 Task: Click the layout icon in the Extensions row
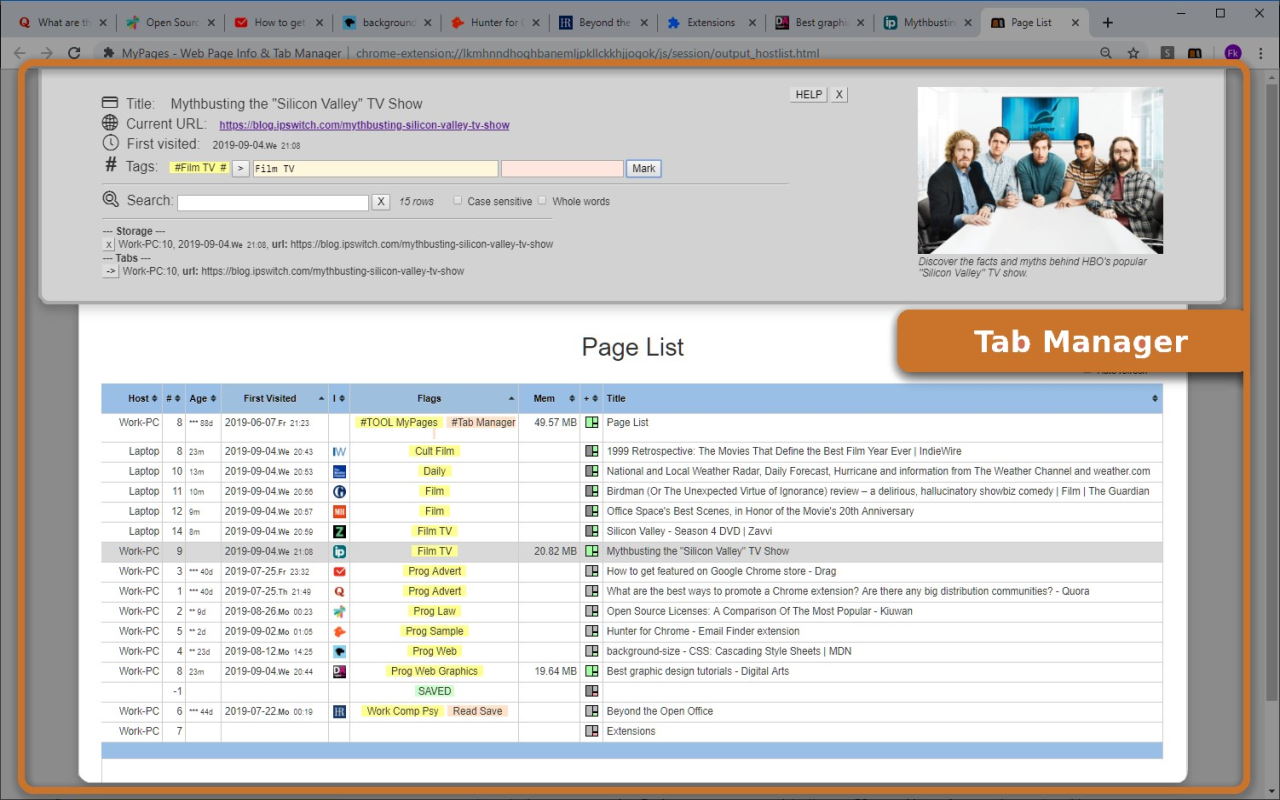click(x=591, y=731)
